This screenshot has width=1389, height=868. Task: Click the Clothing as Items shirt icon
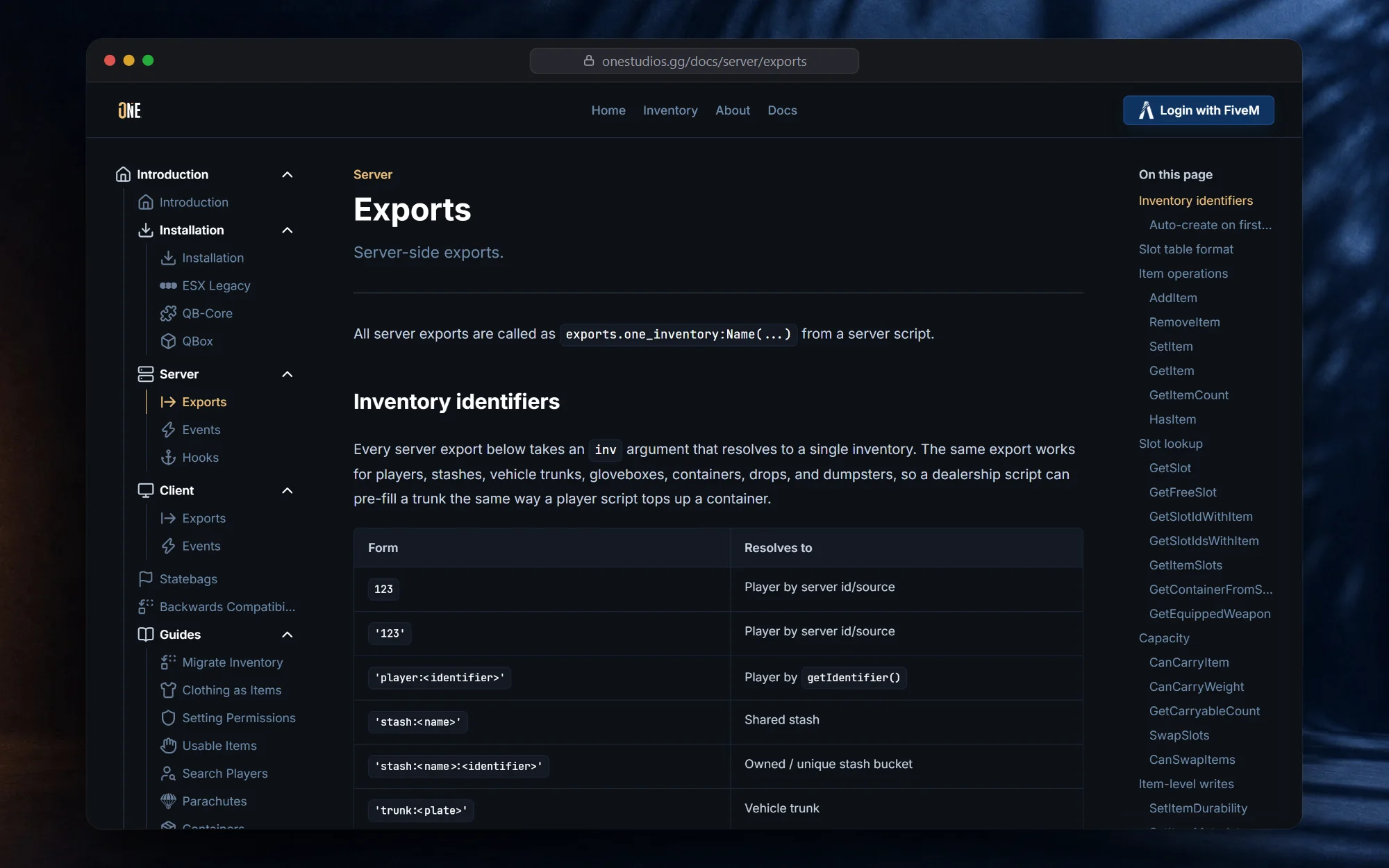(168, 690)
